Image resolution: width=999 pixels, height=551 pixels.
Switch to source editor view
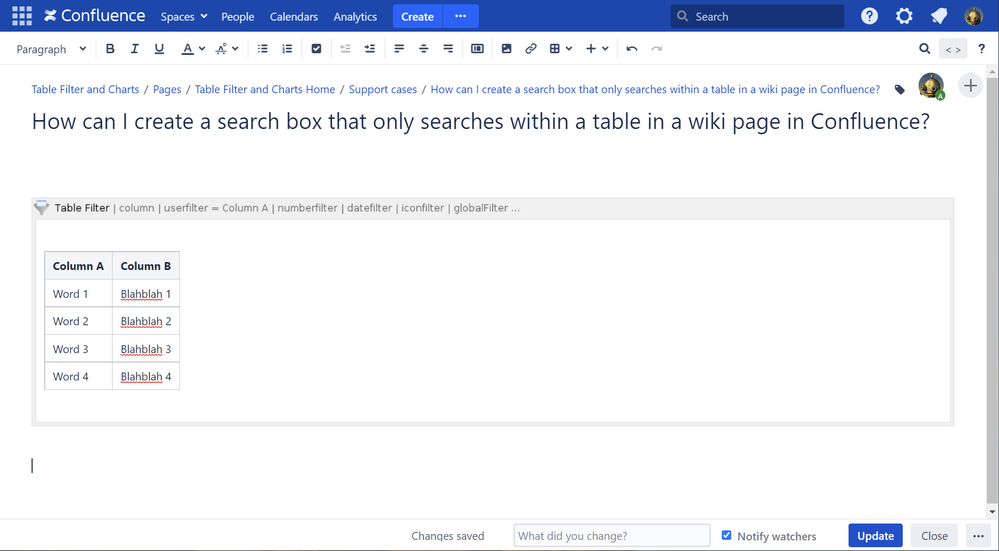[x=953, y=49]
